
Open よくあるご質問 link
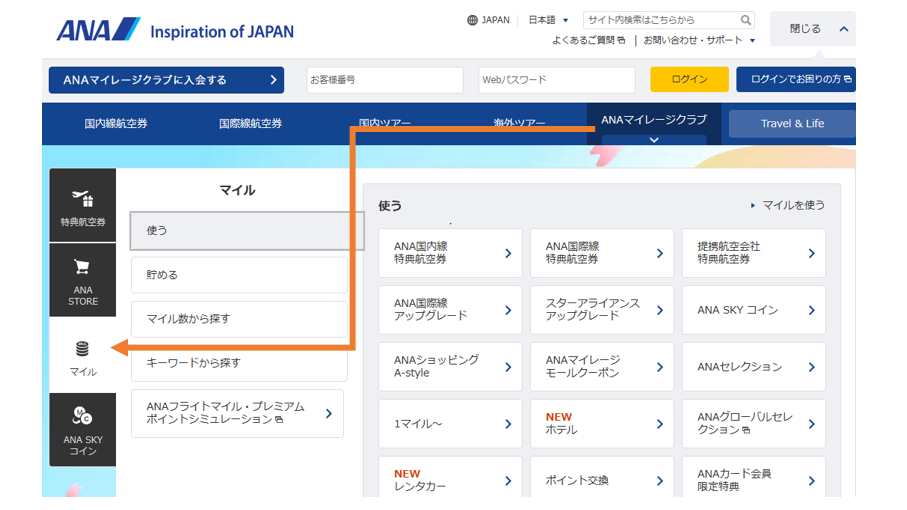(588, 40)
